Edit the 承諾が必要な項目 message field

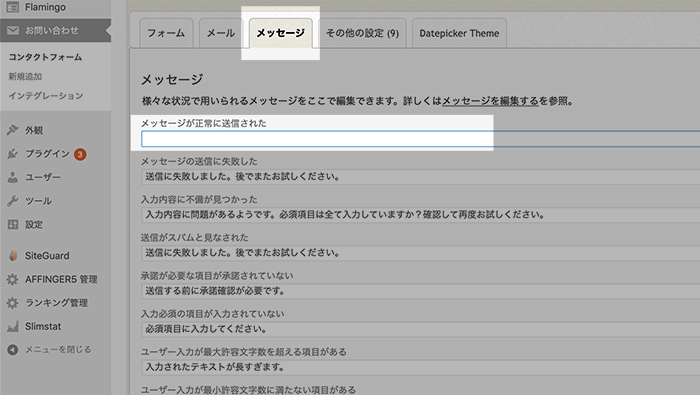pos(421,291)
